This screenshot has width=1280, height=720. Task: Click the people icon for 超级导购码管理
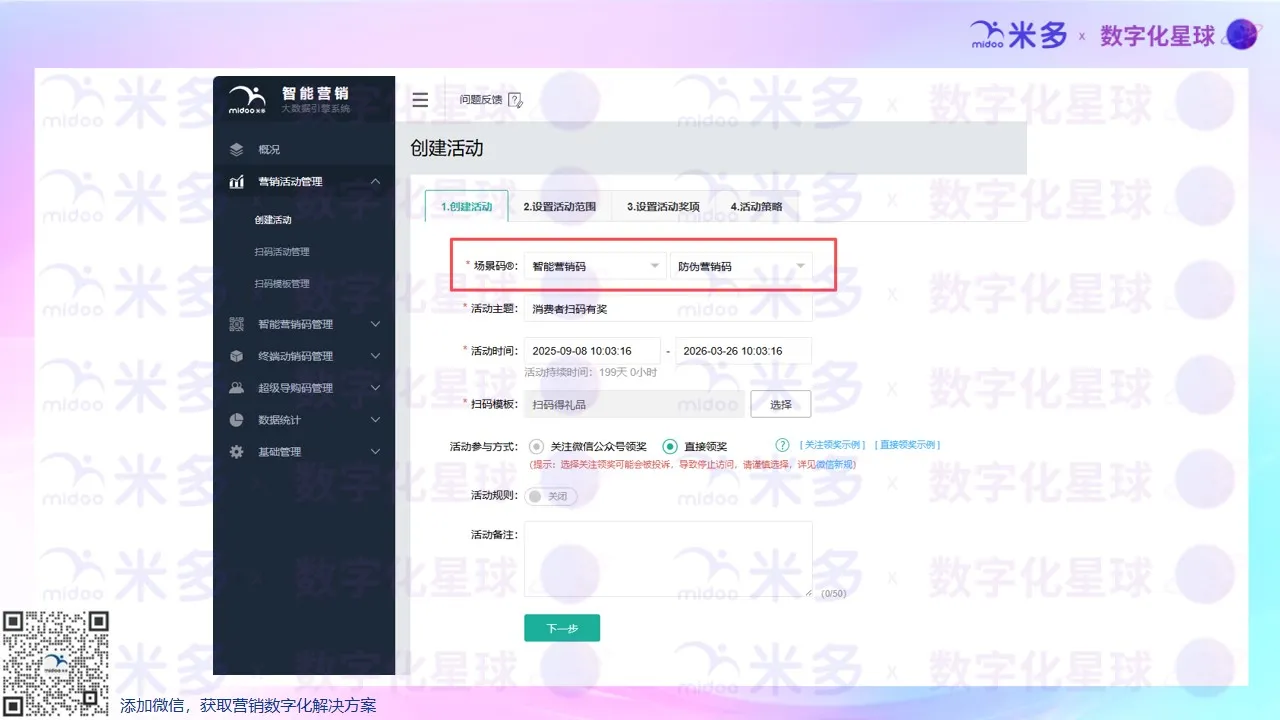pyautogui.click(x=236, y=387)
